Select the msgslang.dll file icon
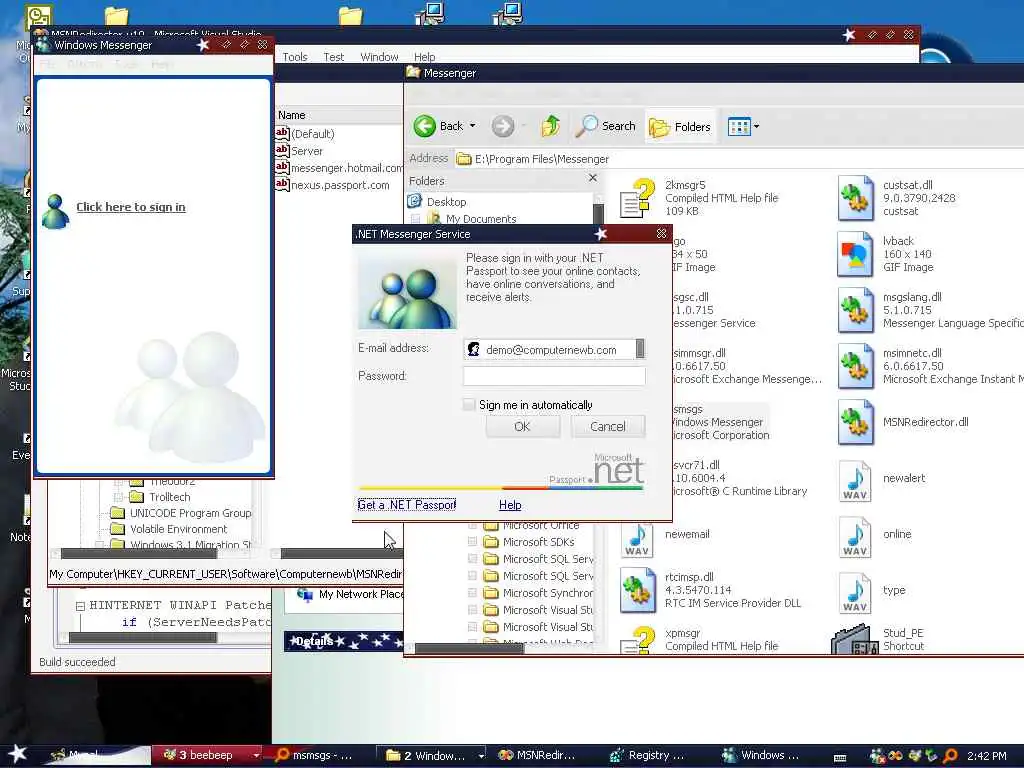The height and width of the screenshot is (768, 1024). 855,310
